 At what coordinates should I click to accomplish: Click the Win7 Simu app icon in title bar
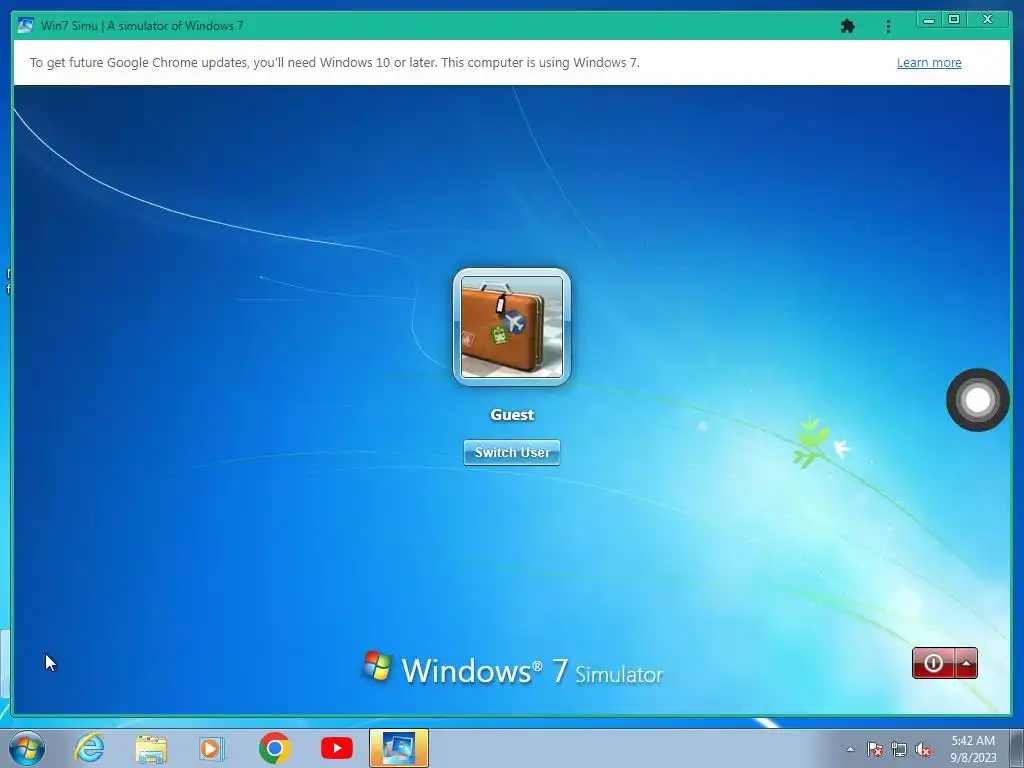click(25, 25)
